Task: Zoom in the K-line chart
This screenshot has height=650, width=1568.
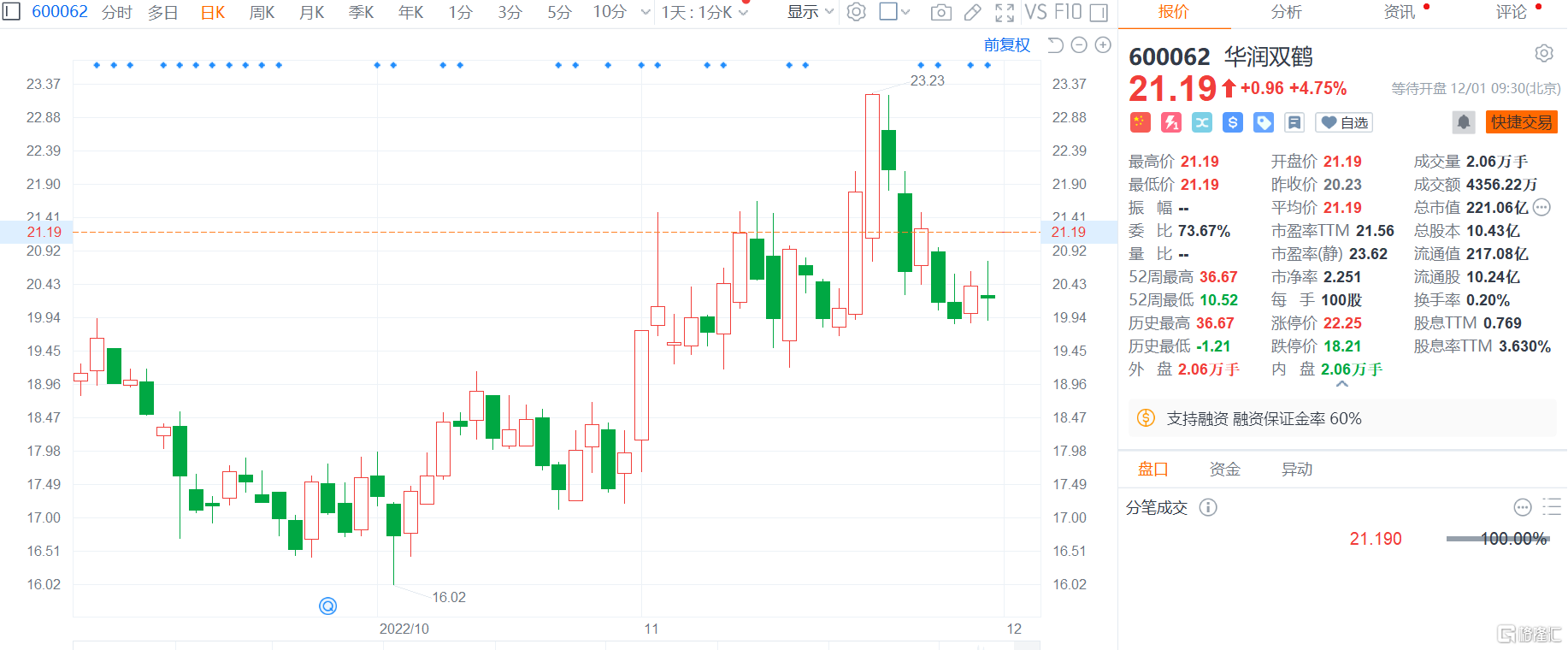Action: (1103, 45)
